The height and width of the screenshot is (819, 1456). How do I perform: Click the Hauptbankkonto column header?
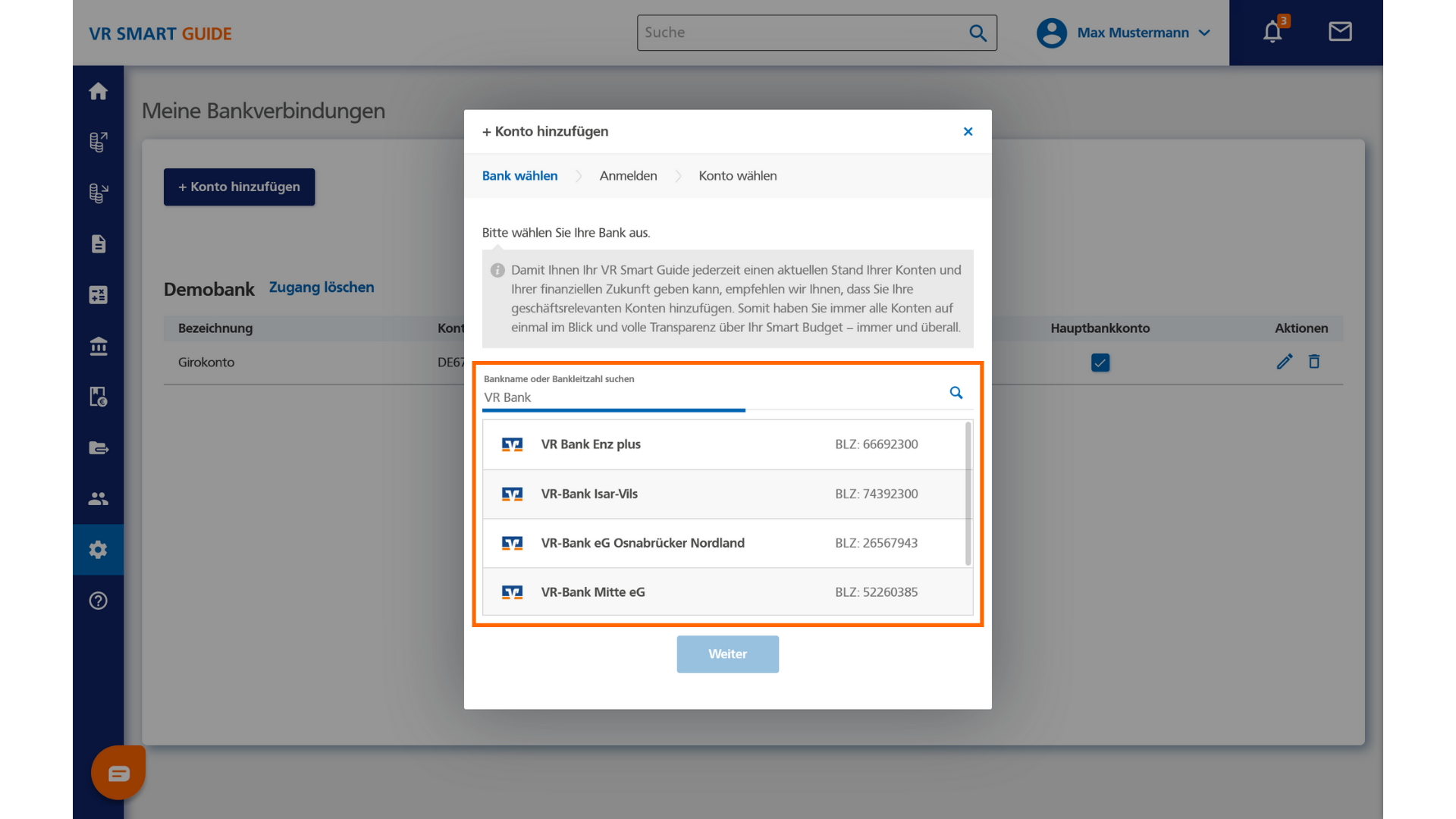point(1100,328)
